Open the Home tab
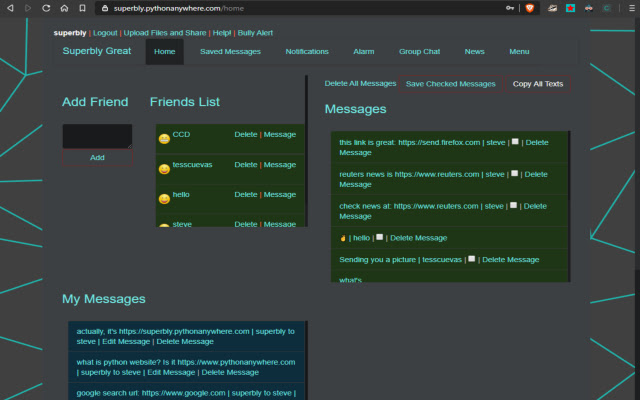This screenshot has width=640, height=400. coord(164,52)
